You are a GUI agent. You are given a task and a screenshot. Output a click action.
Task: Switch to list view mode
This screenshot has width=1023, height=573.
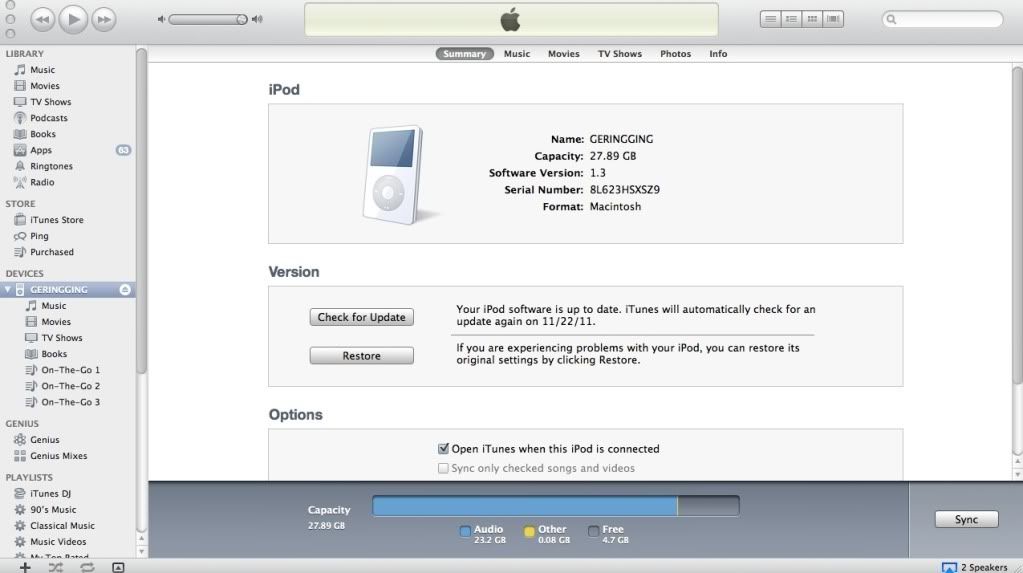(771, 19)
